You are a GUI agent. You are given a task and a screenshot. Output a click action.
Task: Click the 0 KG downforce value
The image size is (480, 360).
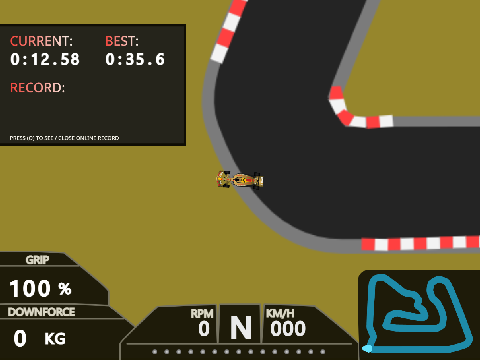39,339
